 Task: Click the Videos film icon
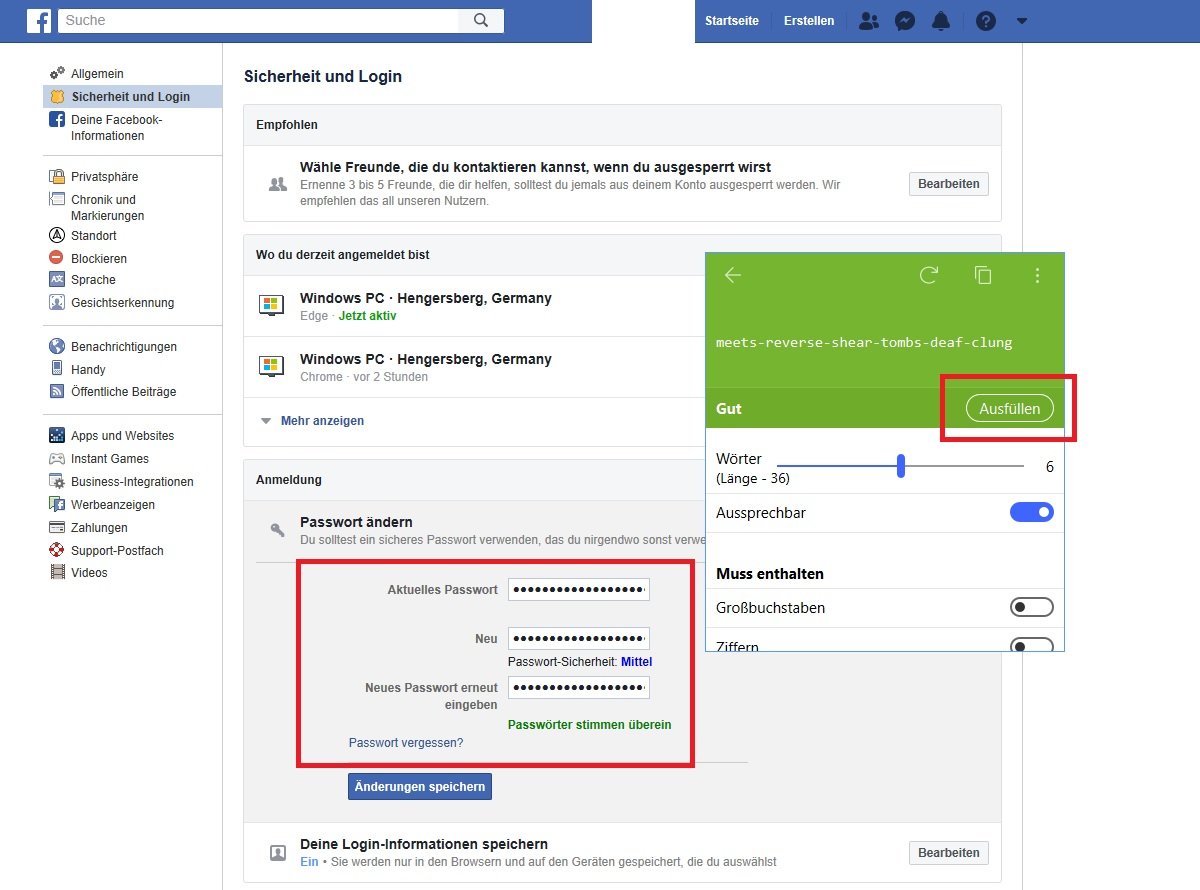[x=57, y=572]
